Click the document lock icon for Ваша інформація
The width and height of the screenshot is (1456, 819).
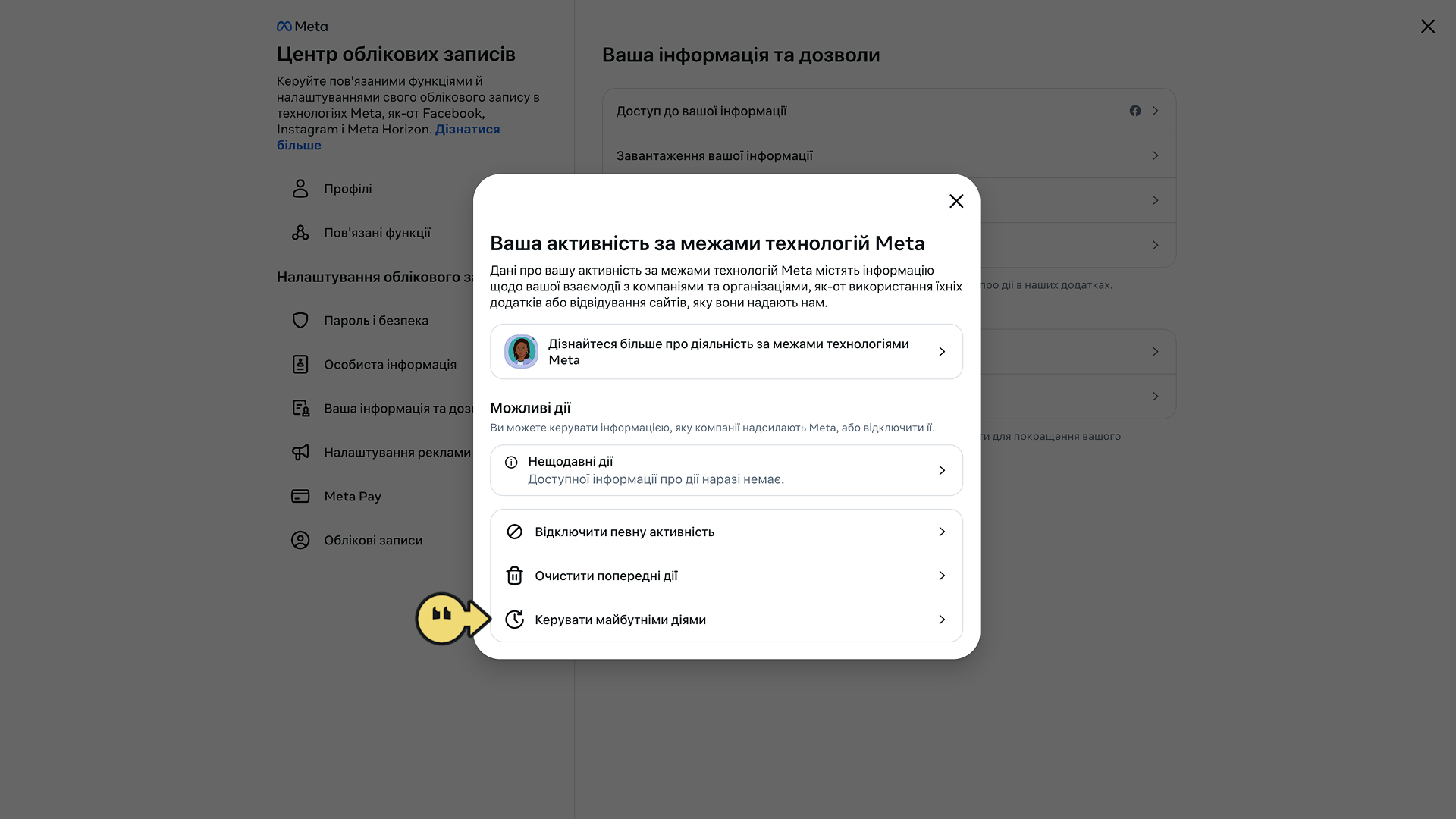coord(300,409)
